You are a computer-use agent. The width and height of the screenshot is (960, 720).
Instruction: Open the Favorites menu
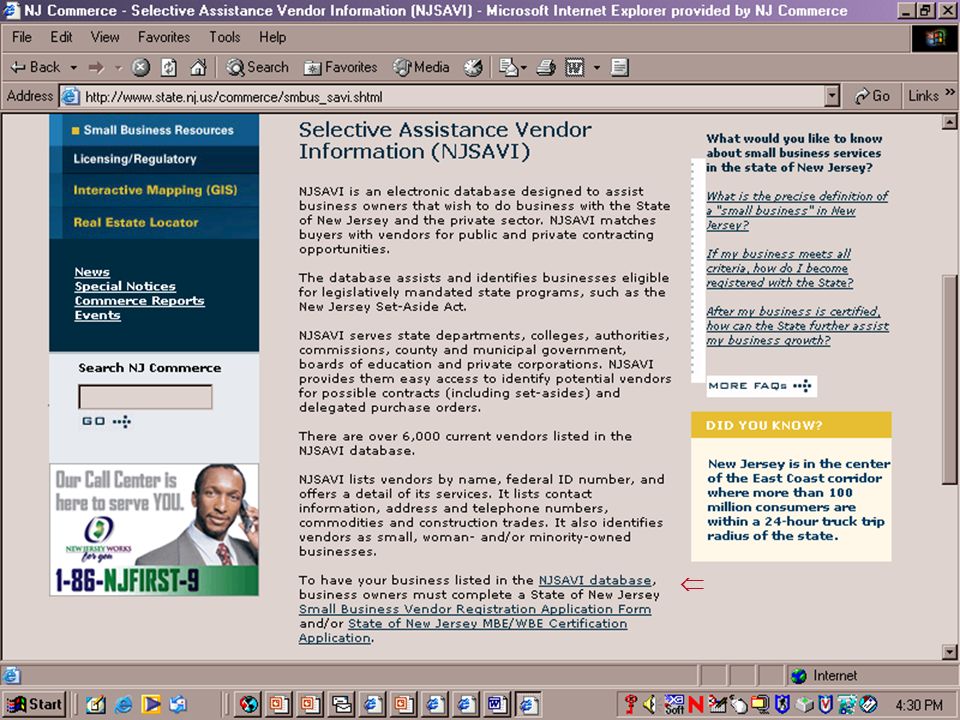(164, 37)
